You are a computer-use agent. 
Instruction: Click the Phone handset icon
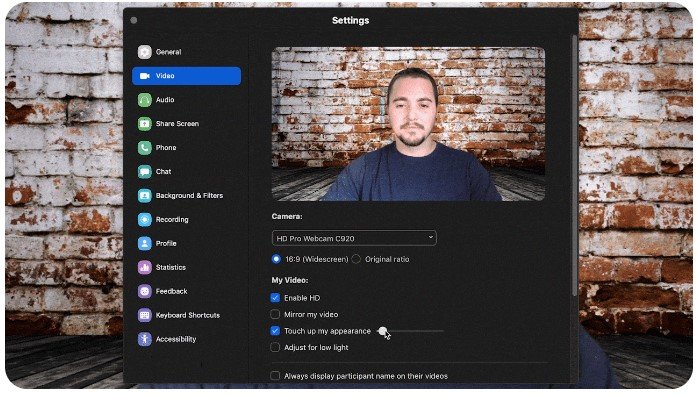pyautogui.click(x=144, y=147)
